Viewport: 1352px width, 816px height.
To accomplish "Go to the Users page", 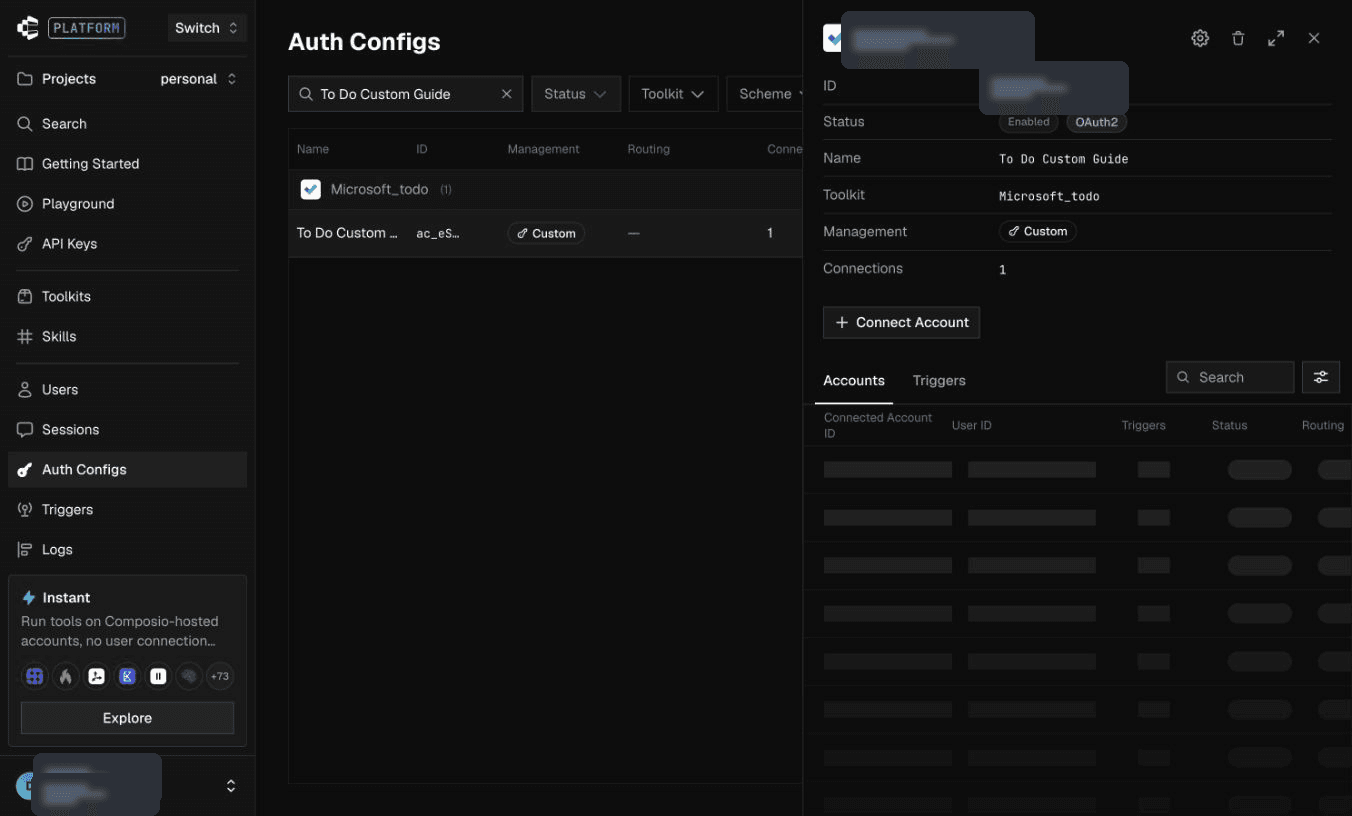I will click(x=127, y=390).
